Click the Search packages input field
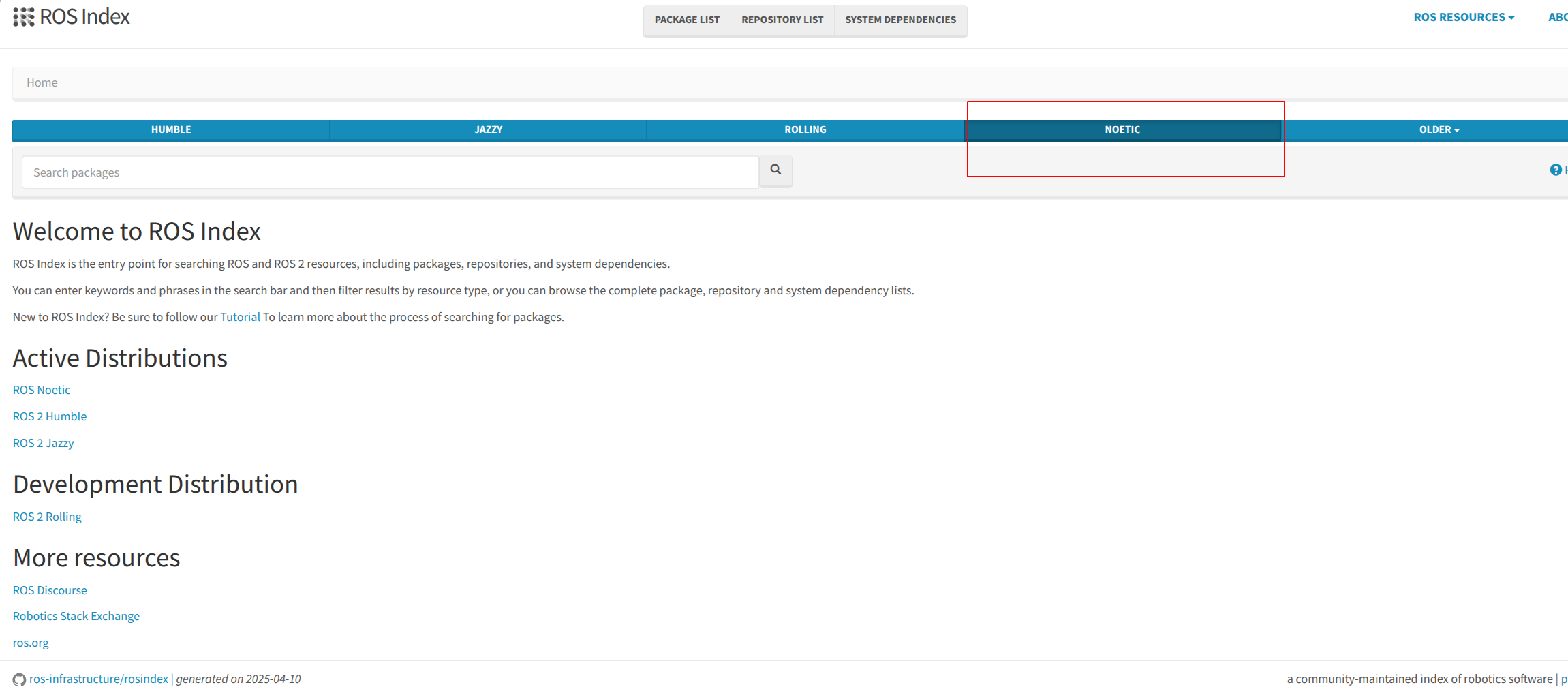 pyautogui.click(x=390, y=172)
